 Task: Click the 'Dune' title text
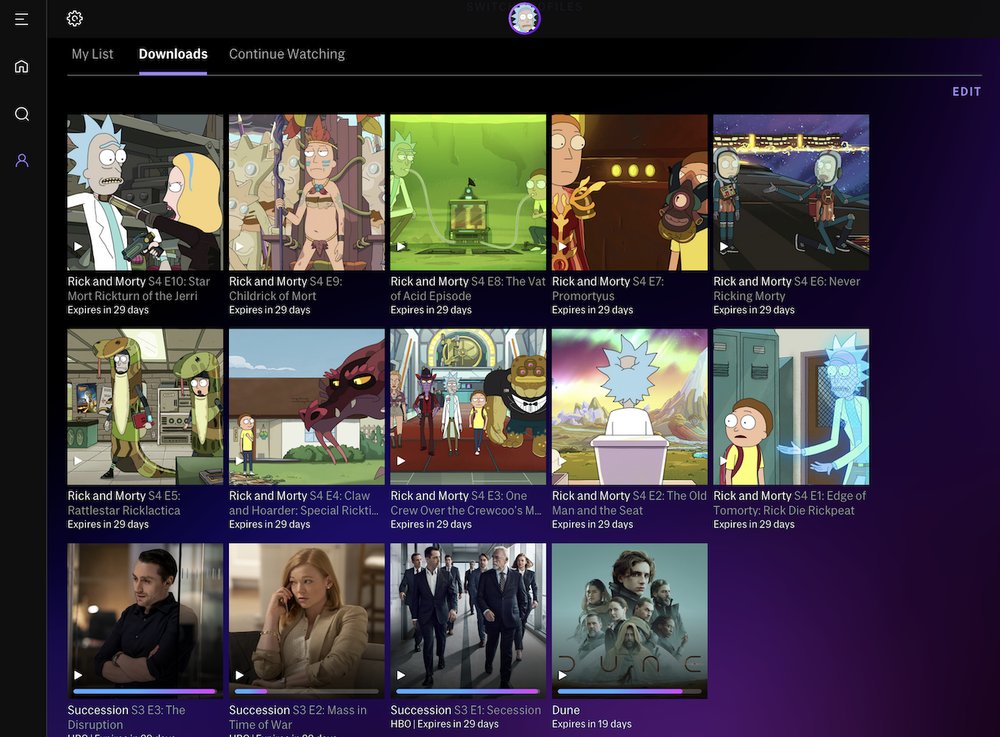566,710
